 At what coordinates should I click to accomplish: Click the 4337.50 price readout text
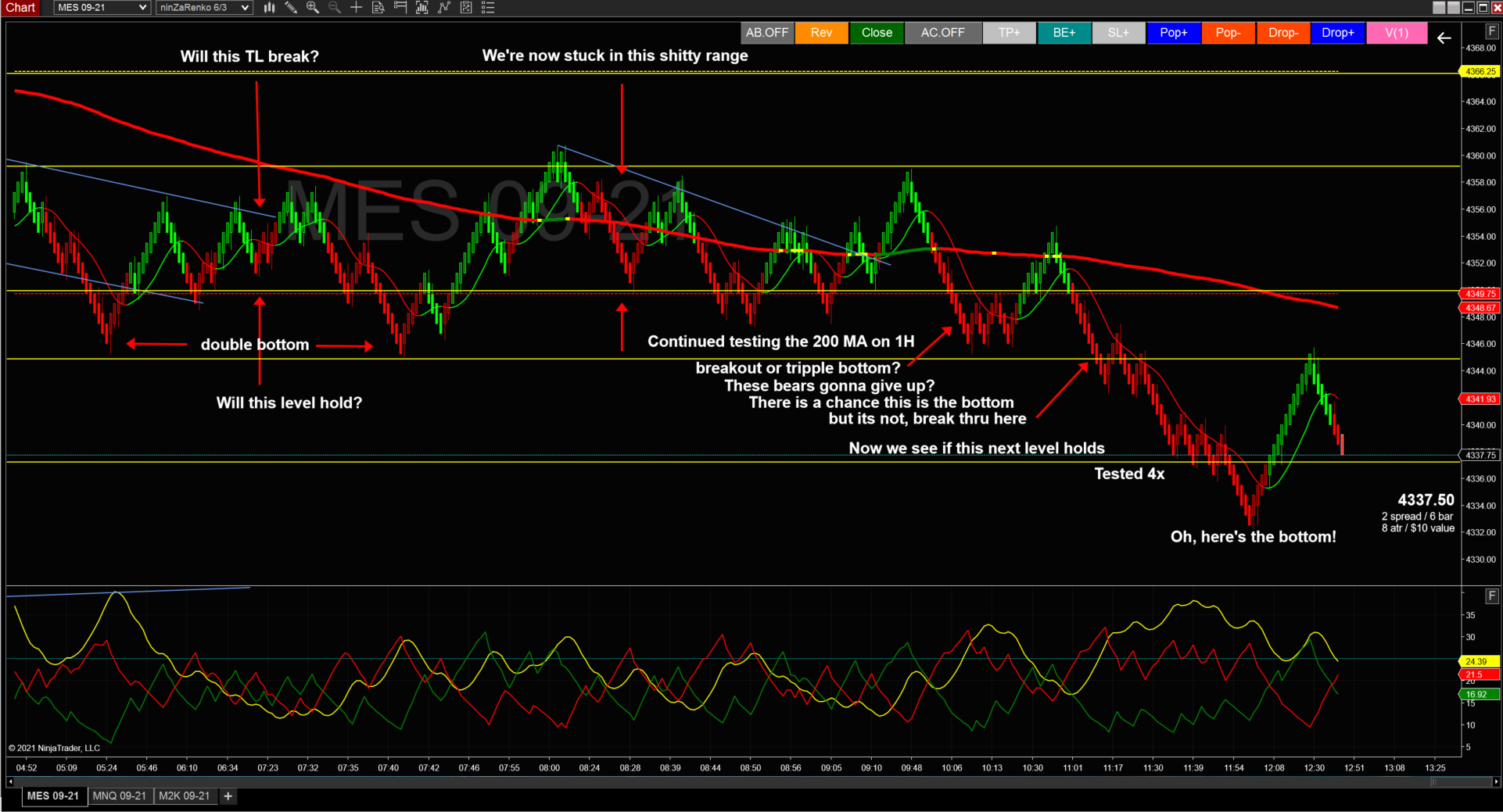[1426, 500]
